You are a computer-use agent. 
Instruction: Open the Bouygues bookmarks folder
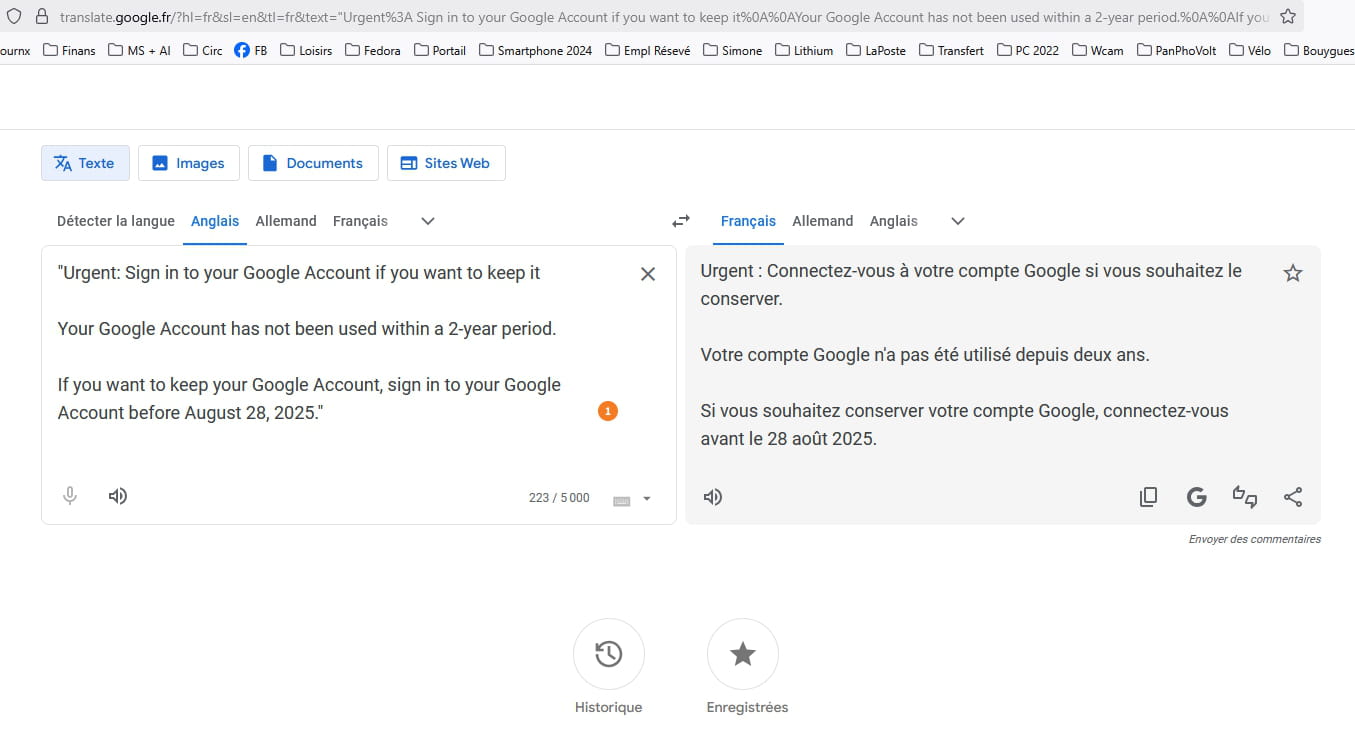tap(1318, 50)
